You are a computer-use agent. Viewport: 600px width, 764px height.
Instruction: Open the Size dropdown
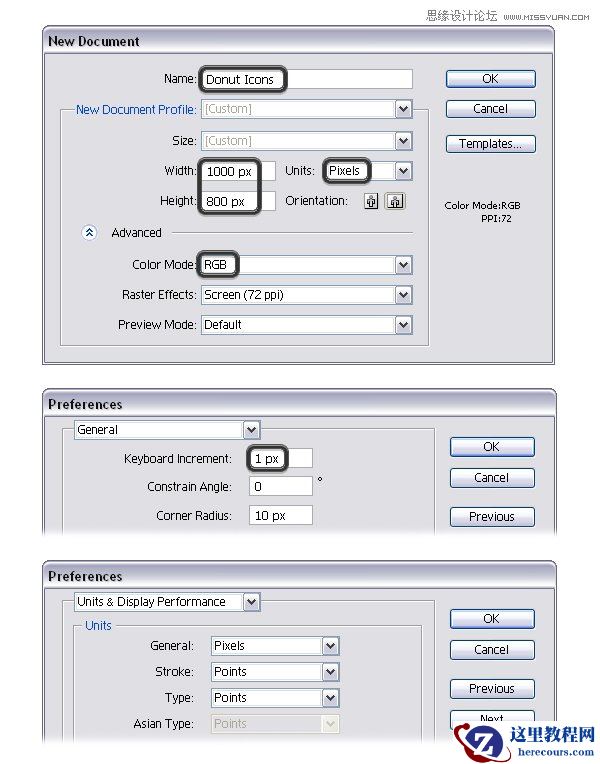click(403, 141)
